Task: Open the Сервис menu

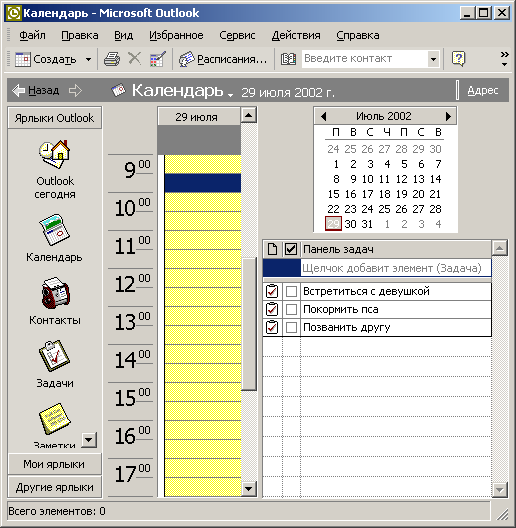Action: click(237, 35)
